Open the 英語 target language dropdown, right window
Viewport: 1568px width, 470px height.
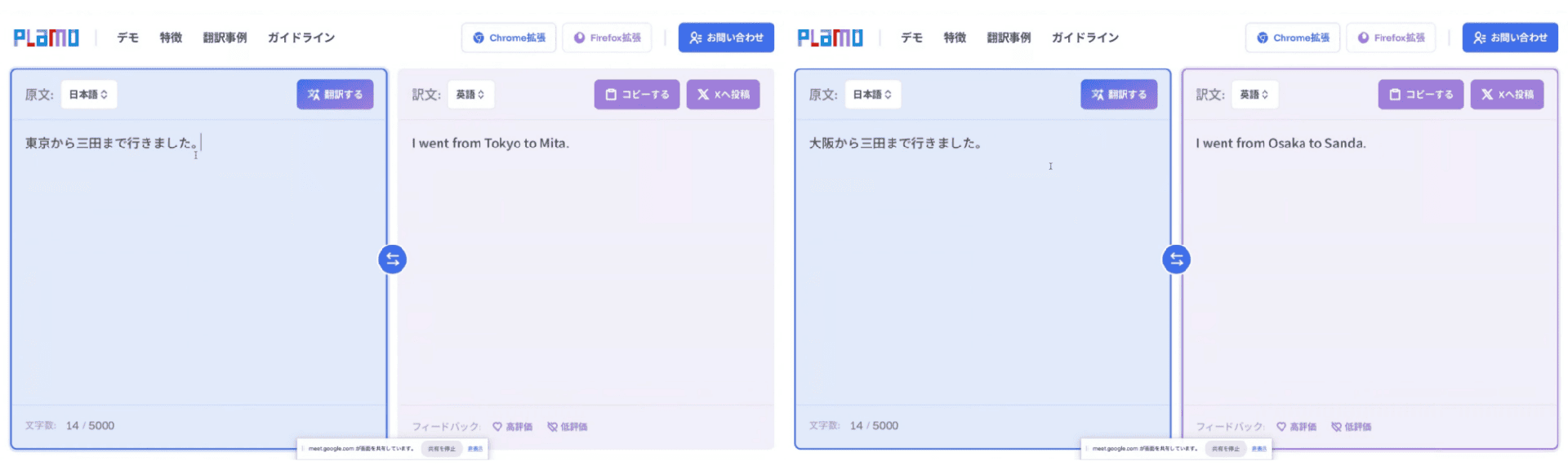point(1254,95)
